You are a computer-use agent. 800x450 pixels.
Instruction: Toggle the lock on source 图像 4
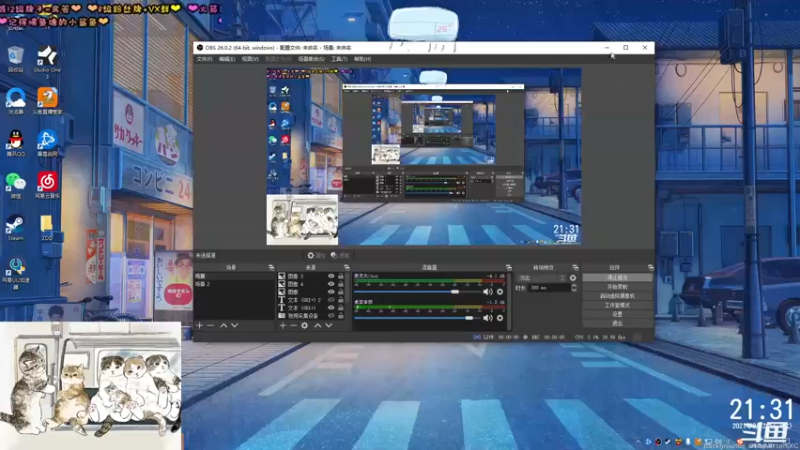(341, 284)
